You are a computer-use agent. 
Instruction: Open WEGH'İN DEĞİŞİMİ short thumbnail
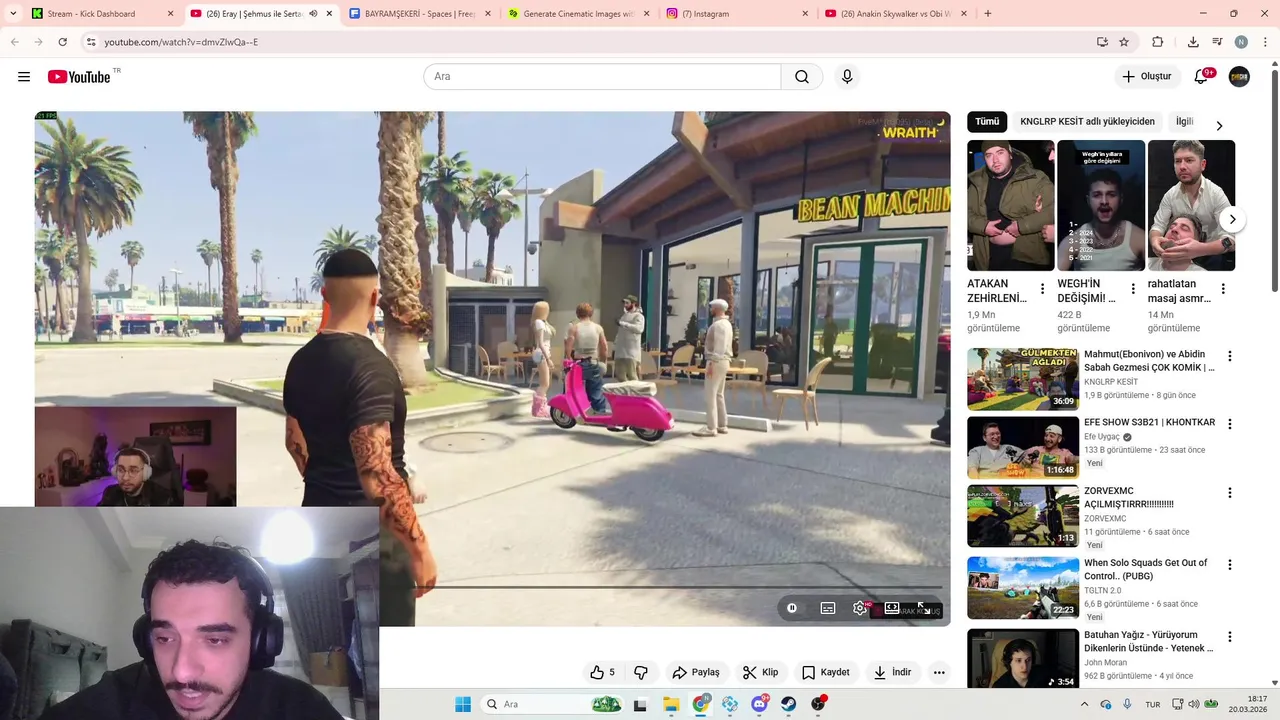pos(1101,205)
